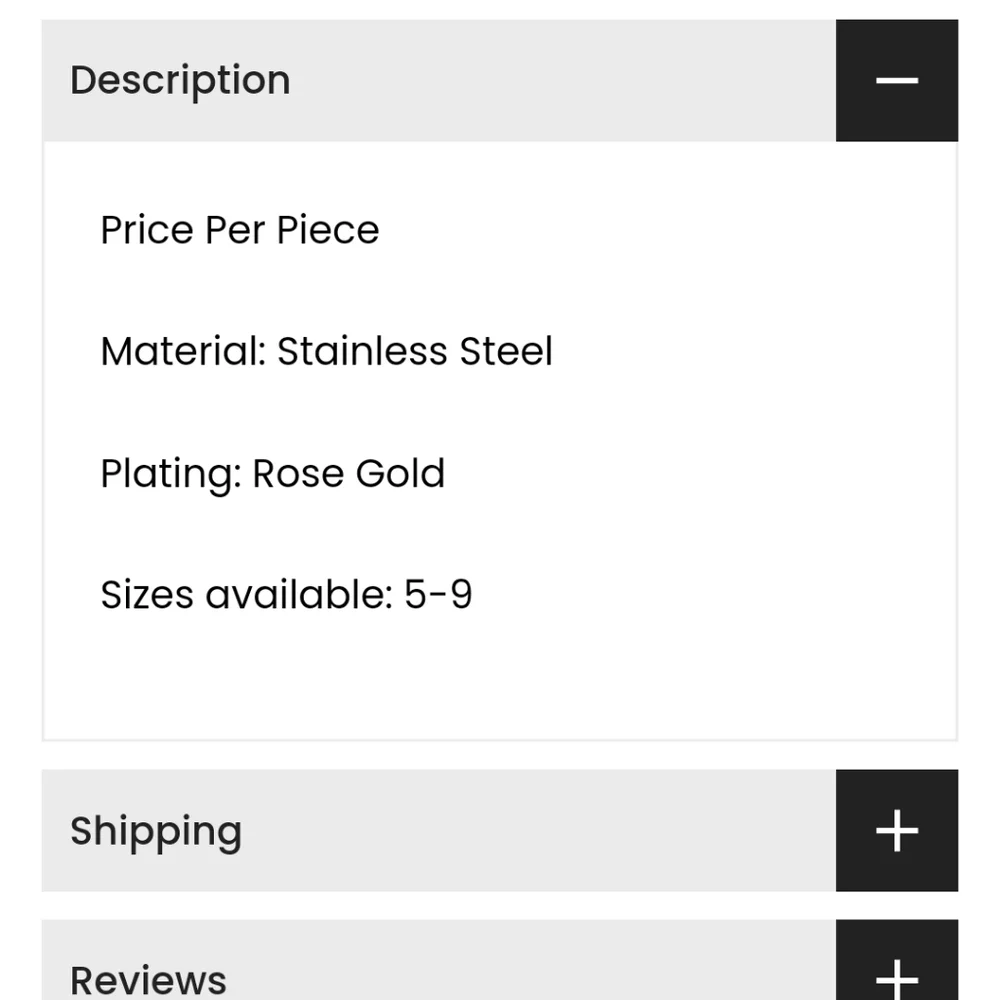The height and width of the screenshot is (1000, 1000).
Task: Click the word "available:" in sizes line
Action: tap(299, 595)
